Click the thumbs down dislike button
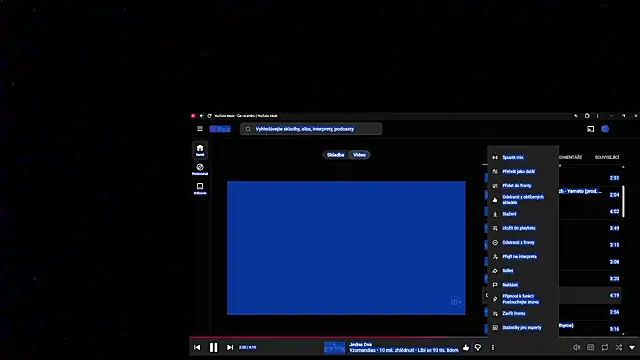Viewport: 640px width, 360px height. tap(478, 347)
